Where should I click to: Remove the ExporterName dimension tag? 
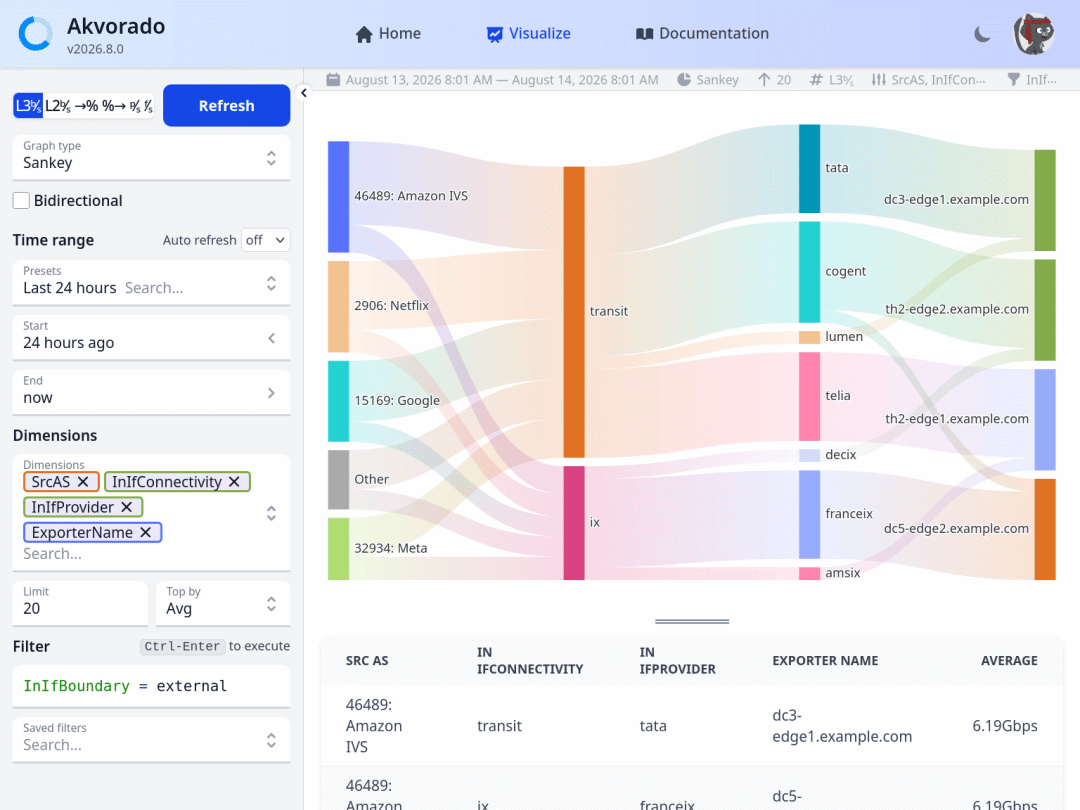coord(145,532)
